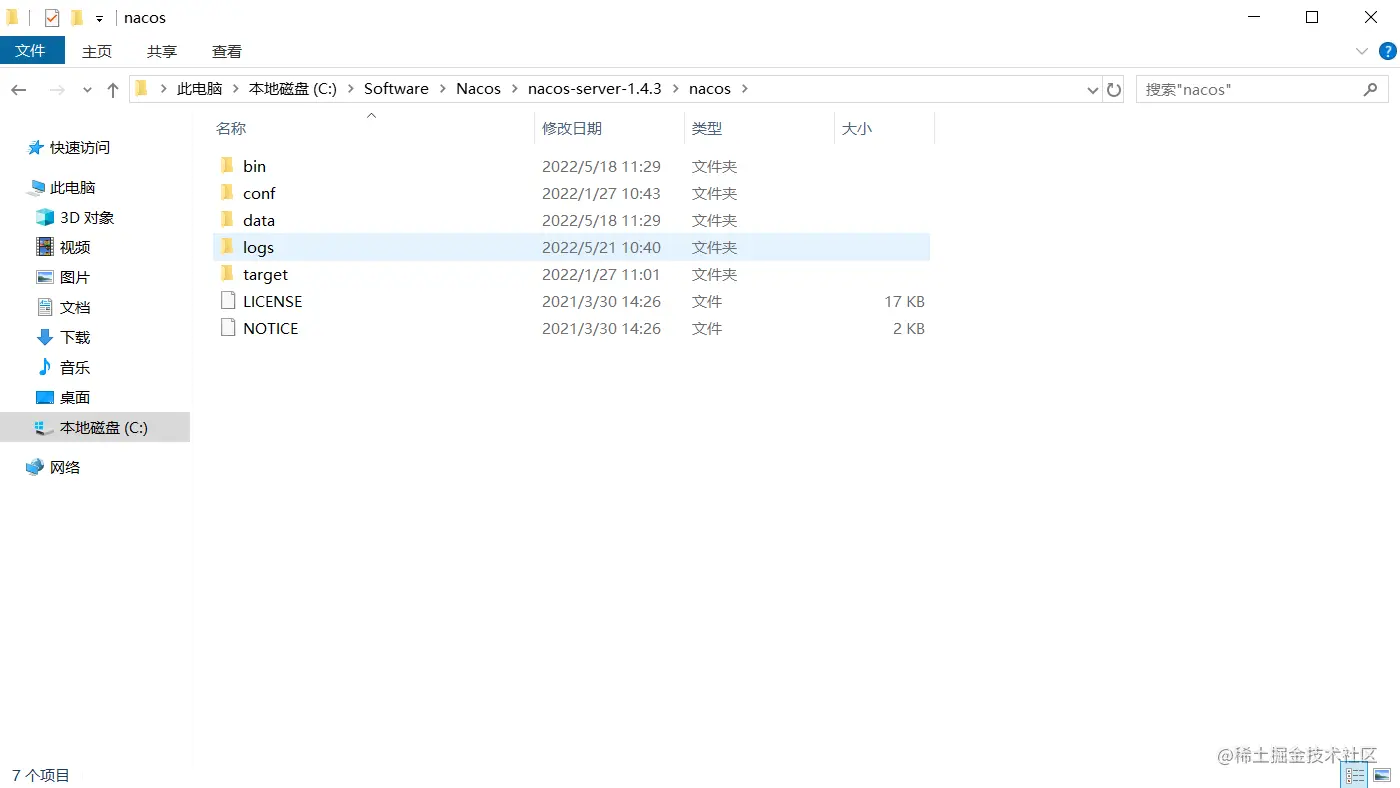Click the Documents (文档) icon in sidebar
This screenshot has height=788, width=1400.
[45, 307]
